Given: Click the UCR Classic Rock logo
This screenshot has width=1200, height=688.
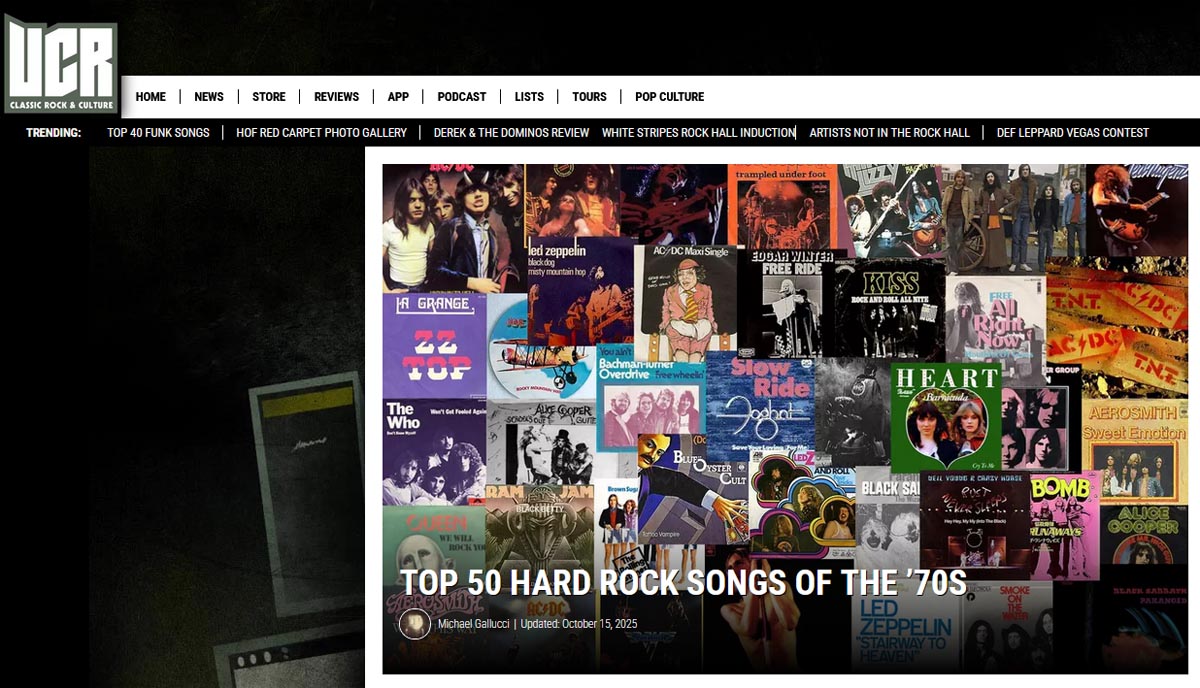Looking at the screenshot, I should click(61, 64).
